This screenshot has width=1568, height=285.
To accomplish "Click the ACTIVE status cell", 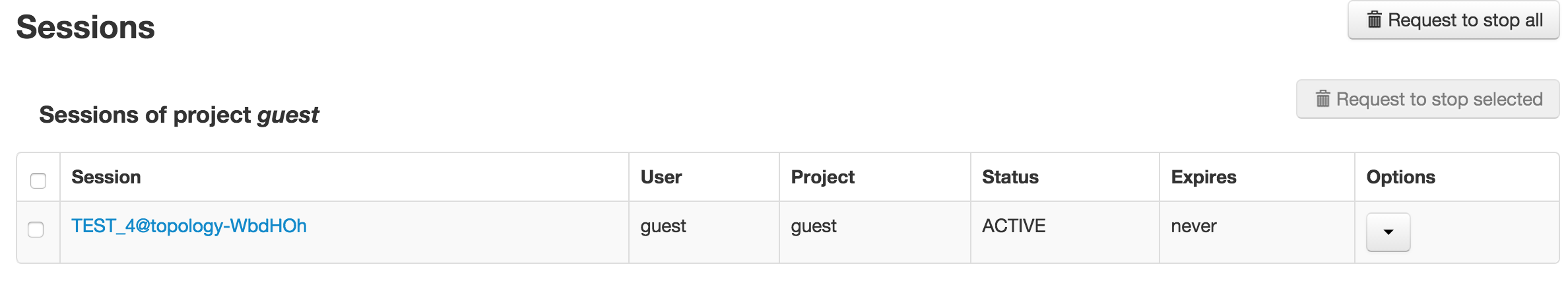I will tap(1014, 226).
